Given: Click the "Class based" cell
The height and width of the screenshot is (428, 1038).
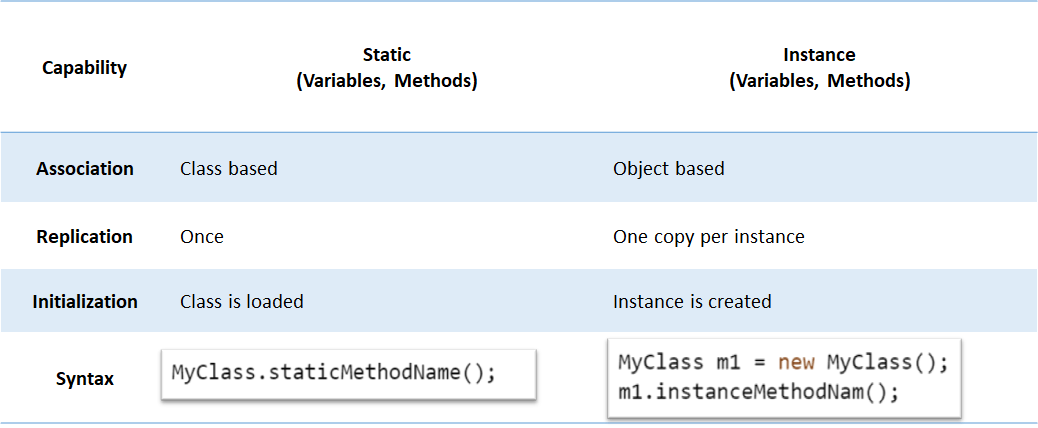Looking at the screenshot, I should (x=229, y=169).
